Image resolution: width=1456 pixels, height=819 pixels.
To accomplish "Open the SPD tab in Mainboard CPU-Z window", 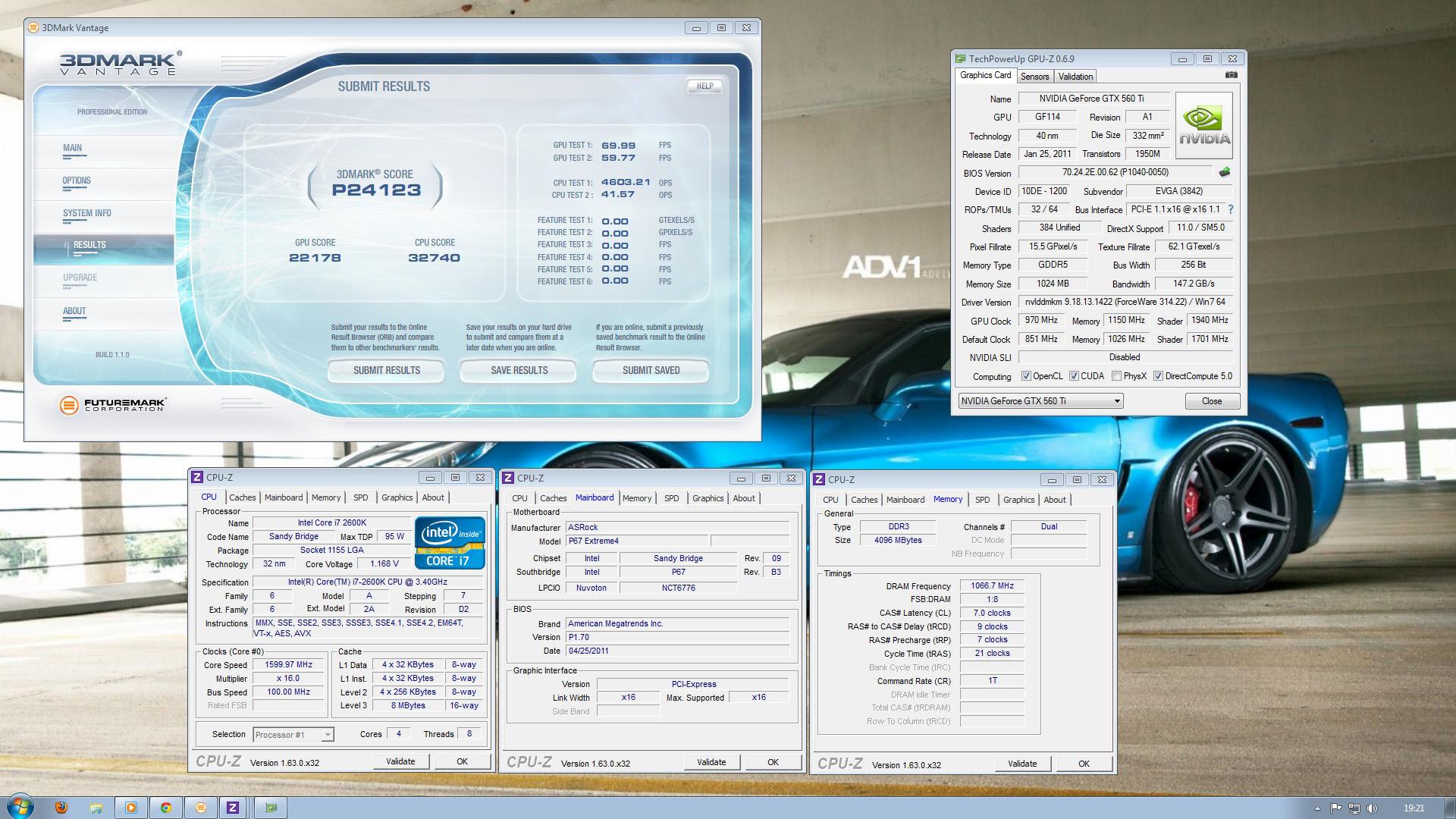I will [x=671, y=498].
